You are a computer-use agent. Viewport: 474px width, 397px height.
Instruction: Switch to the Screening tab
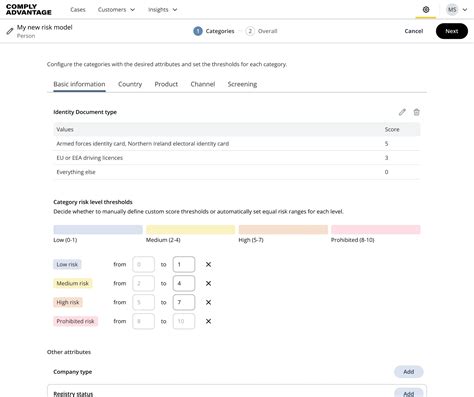242,84
